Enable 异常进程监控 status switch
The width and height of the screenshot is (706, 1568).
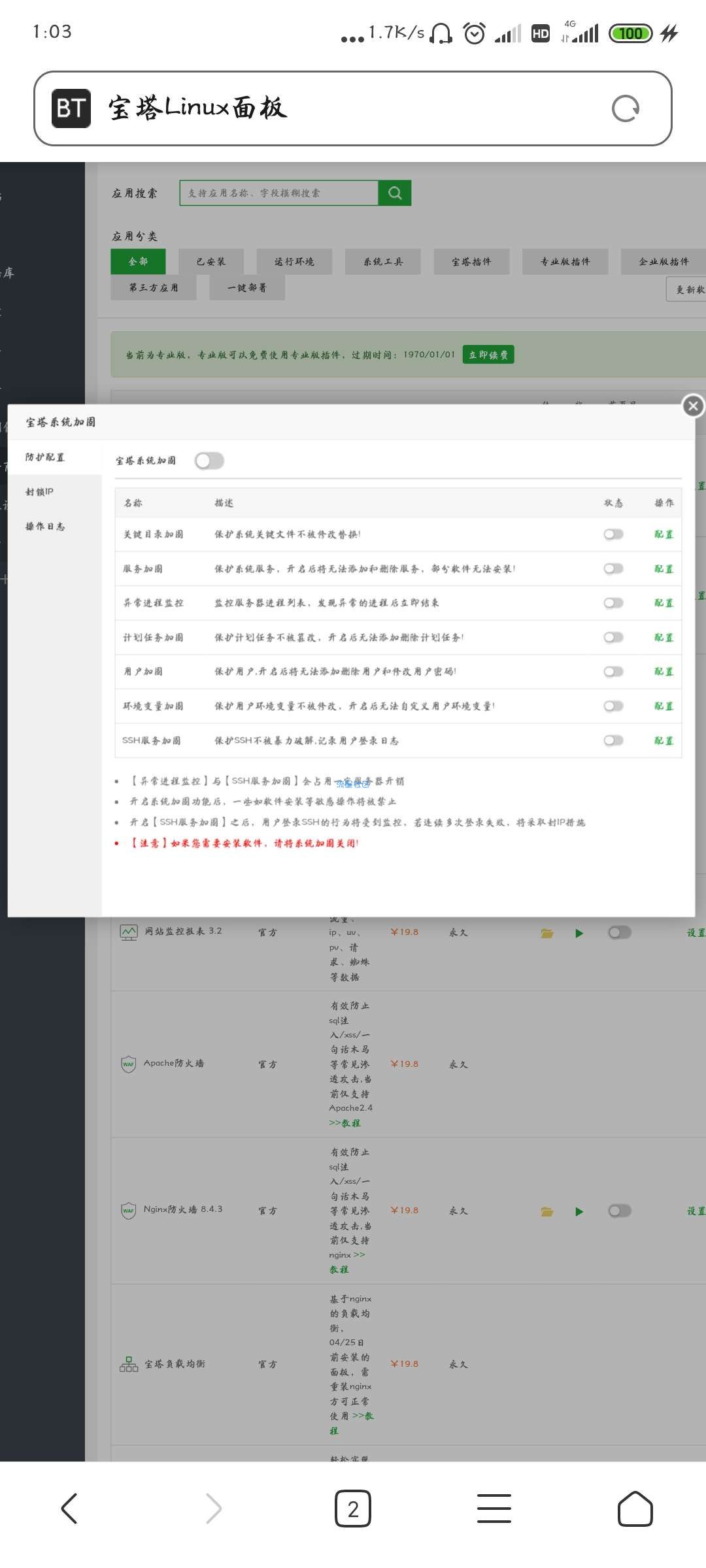(613, 603)
